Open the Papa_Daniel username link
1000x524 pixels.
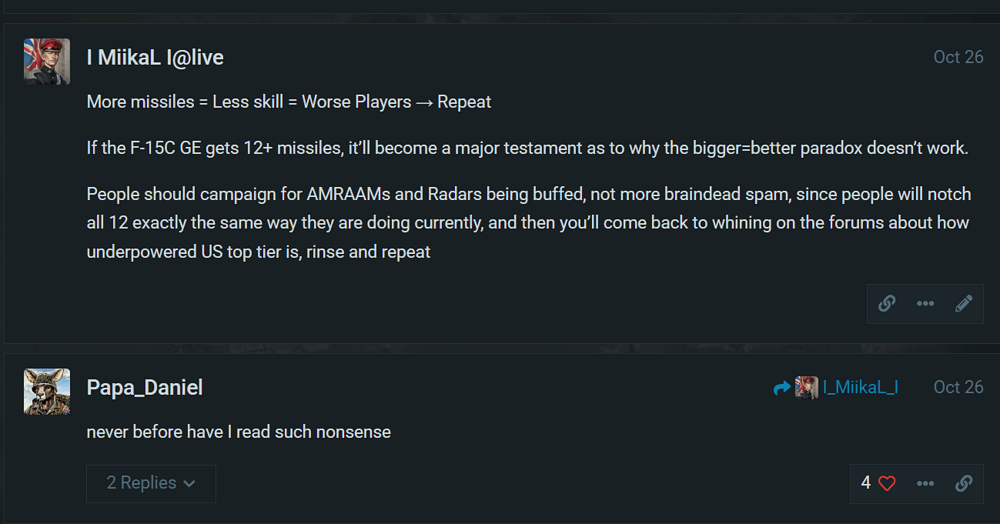(145, 387)
